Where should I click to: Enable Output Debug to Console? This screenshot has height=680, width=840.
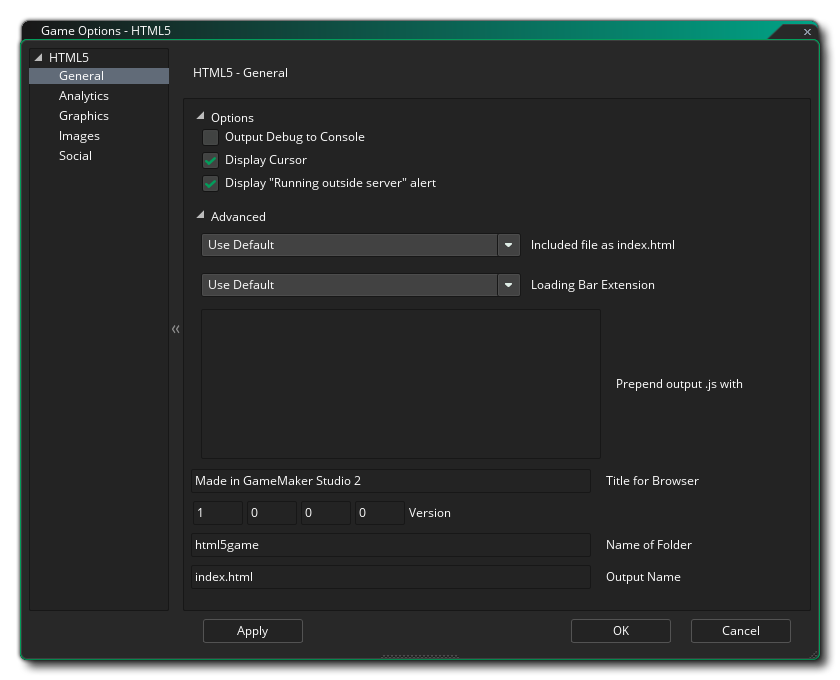tap(210, 137)
